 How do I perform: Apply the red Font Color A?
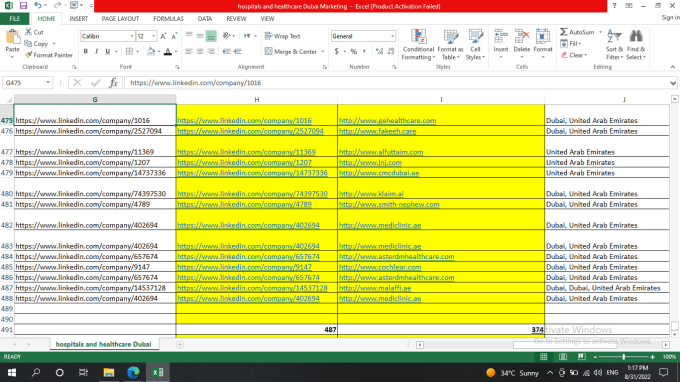(168, 52)
